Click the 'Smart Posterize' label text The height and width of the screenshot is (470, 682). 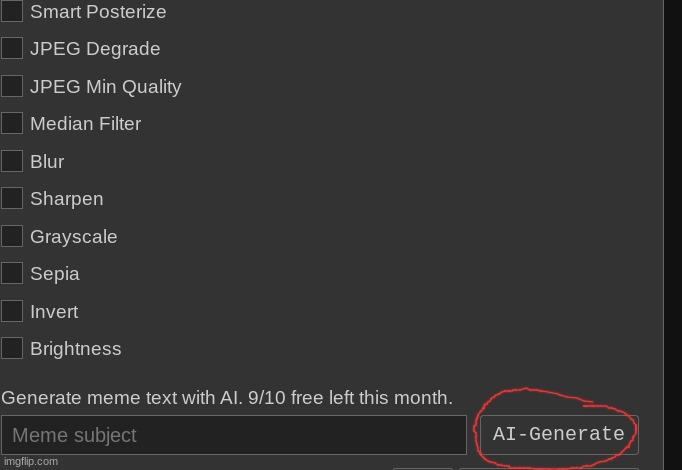tap(98, 12)
